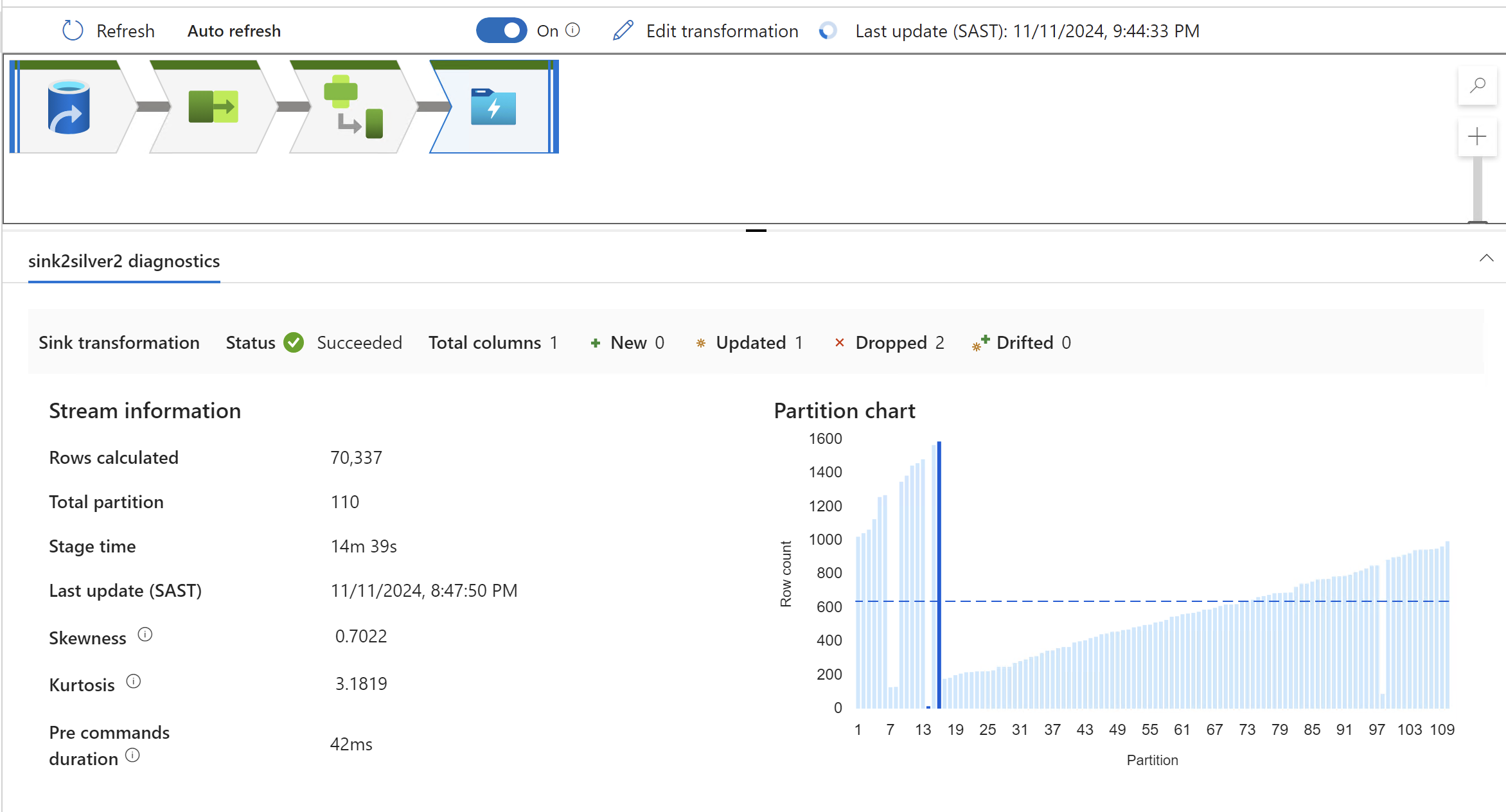Toggle the Auto refresh switch off

pyautogui.click(x=501, y=30)
